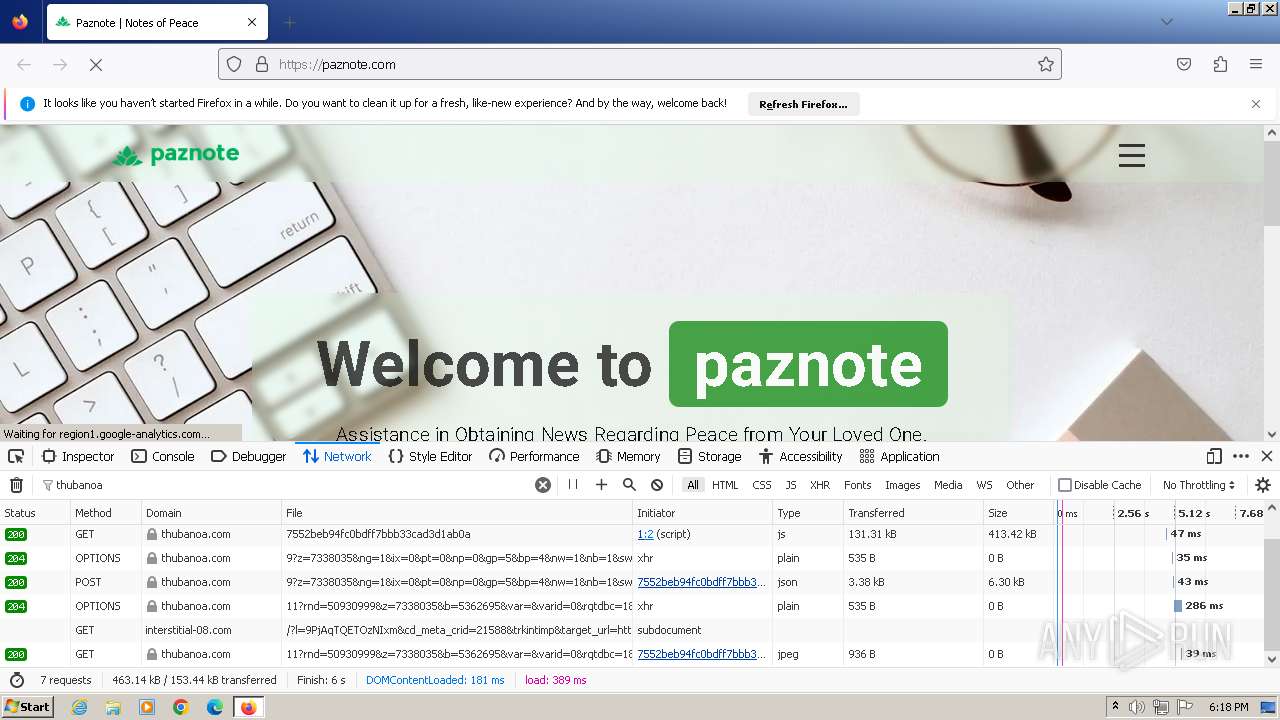Show site security padlock info

[262, 64]
